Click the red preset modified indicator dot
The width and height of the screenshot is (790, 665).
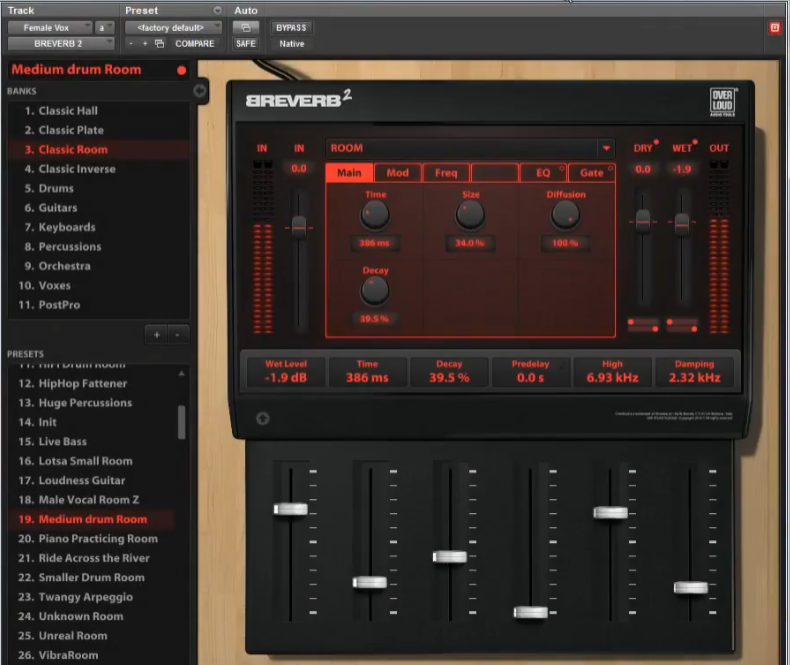pos(181,70)
